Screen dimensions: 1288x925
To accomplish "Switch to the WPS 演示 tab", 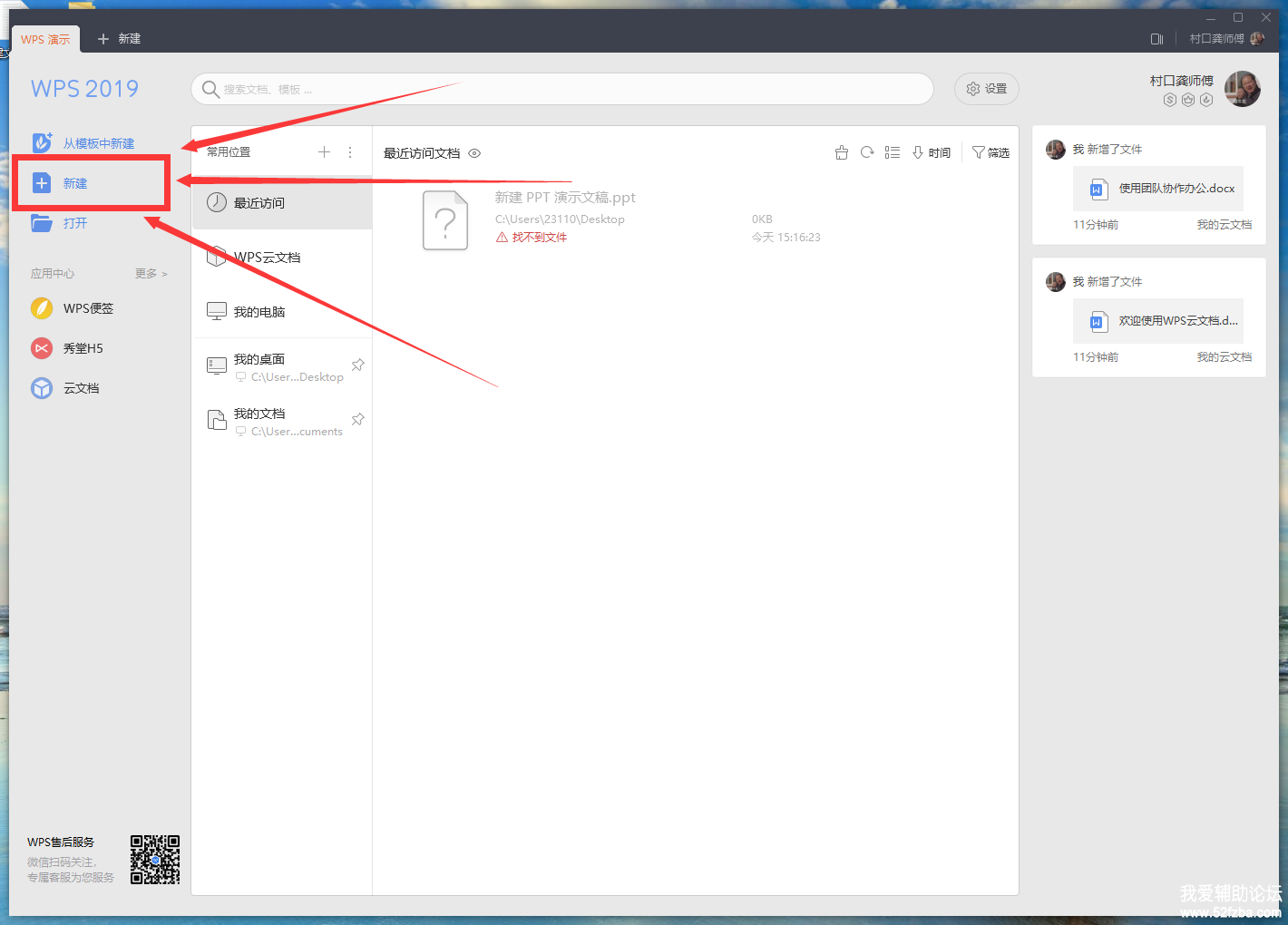I will point(45,39).
